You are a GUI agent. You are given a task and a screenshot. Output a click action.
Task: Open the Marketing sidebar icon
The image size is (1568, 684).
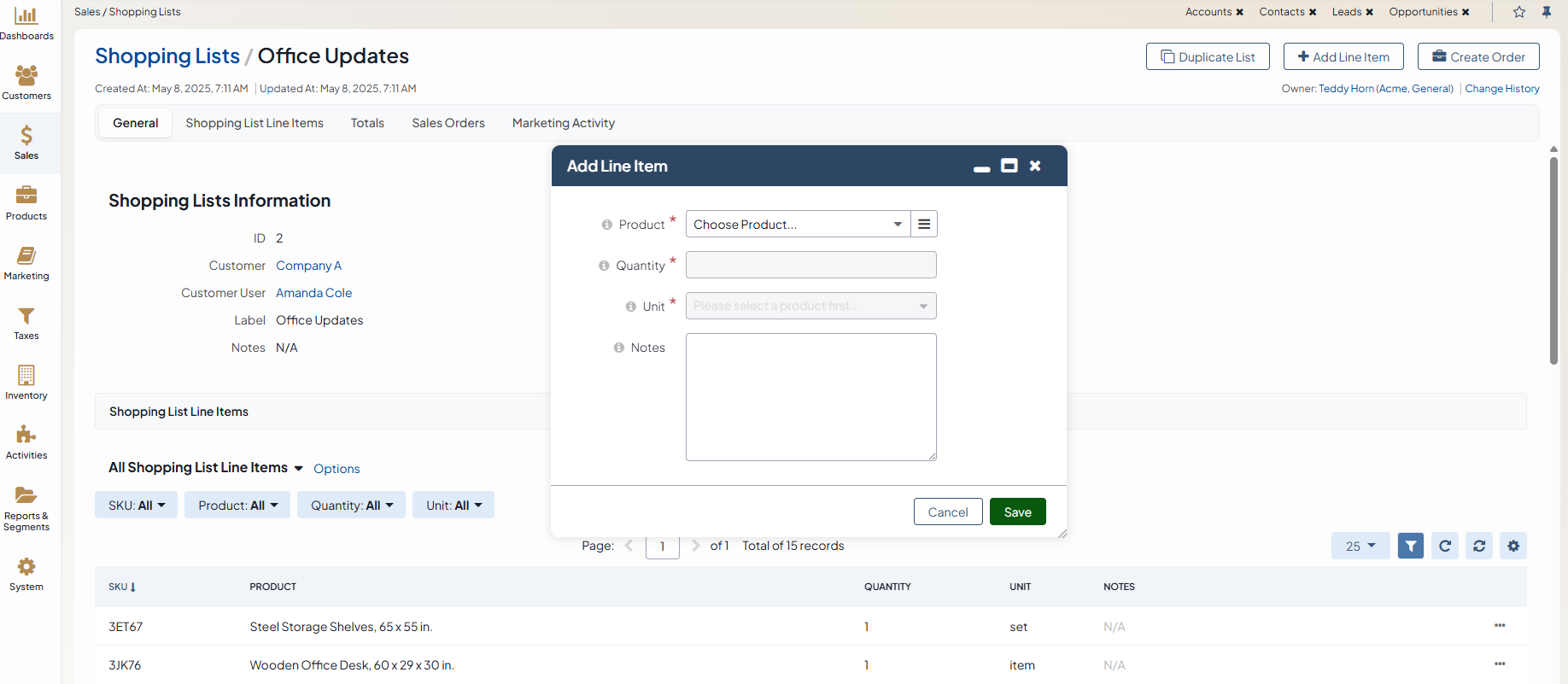point(26,263)
